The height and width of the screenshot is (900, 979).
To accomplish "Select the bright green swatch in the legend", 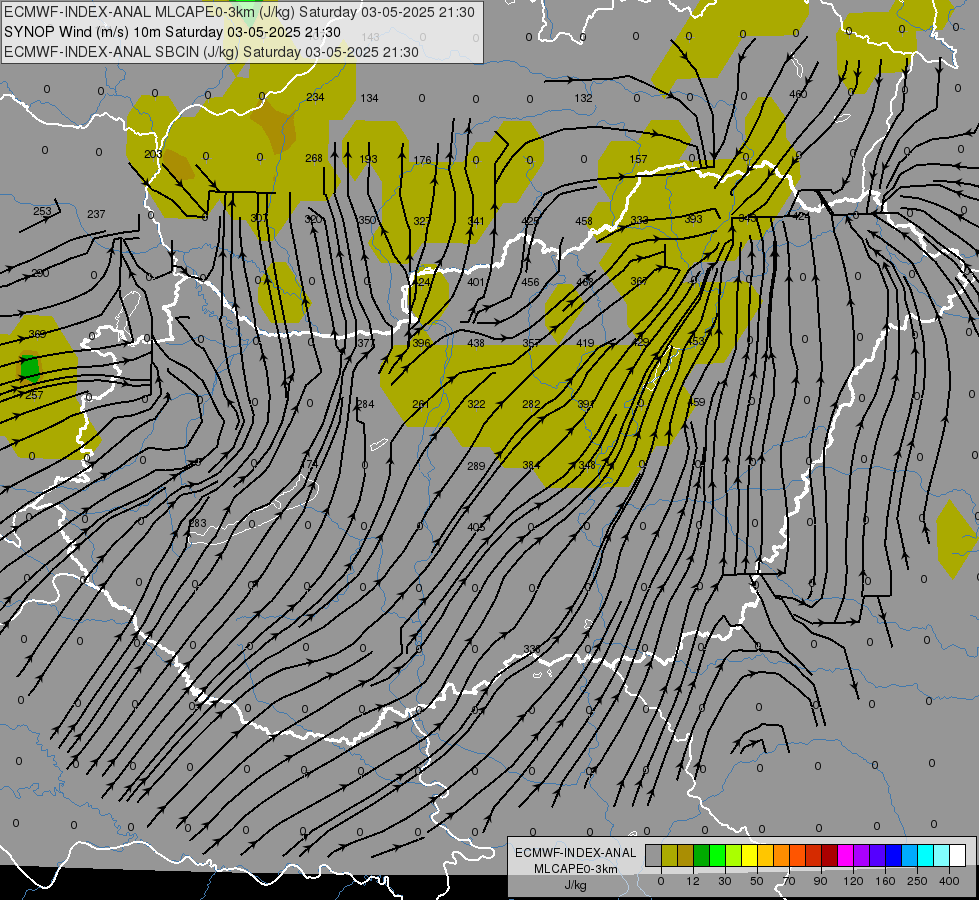I will point(717,855).
